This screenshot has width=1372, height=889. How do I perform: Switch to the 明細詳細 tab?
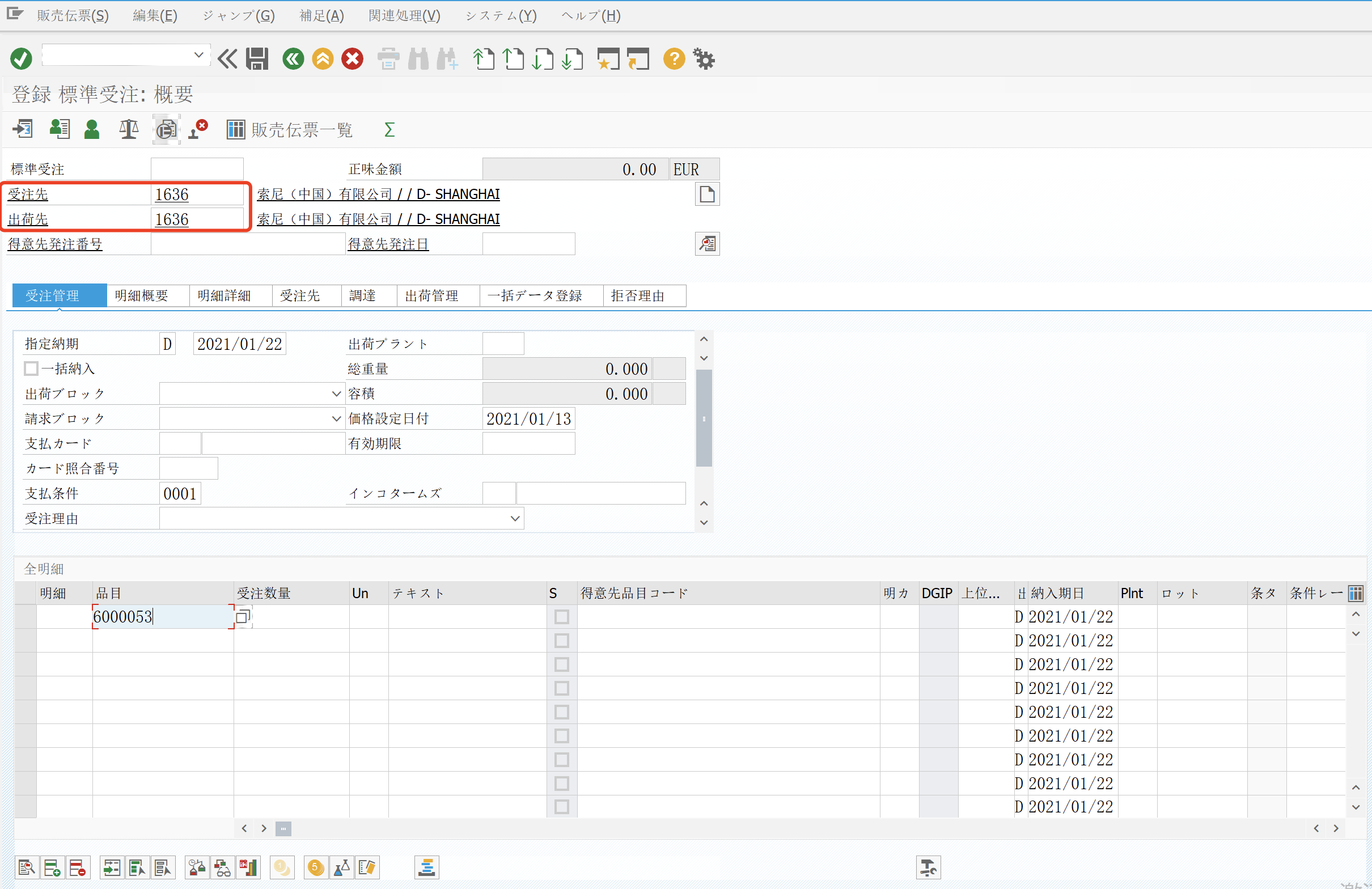[x=225, y=296]
